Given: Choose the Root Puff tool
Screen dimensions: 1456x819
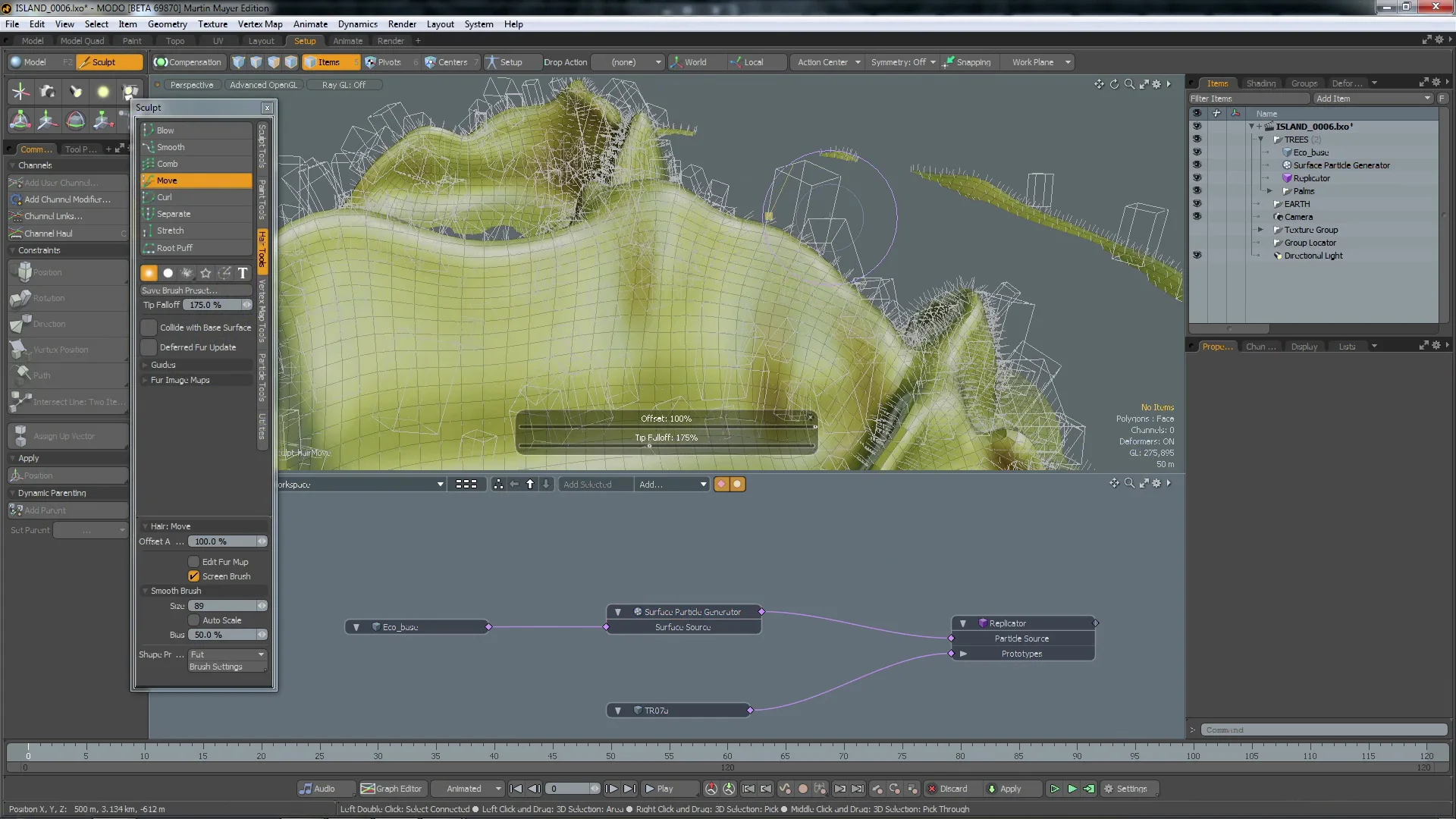Looking at the screenshot, I should 196,248.
